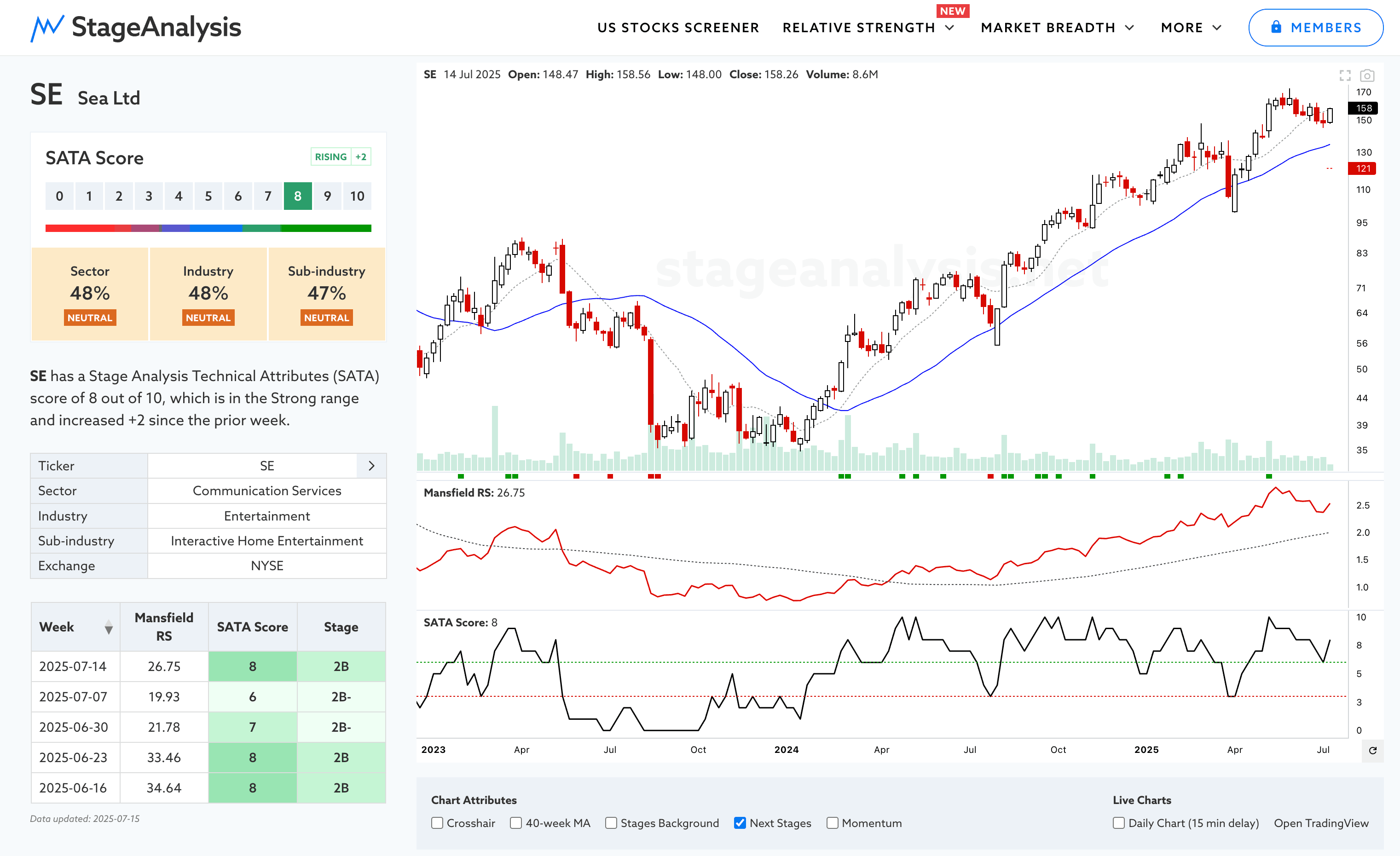Toggle the Stages Background checkbox

pyautogui.click(x=611, y=823)
